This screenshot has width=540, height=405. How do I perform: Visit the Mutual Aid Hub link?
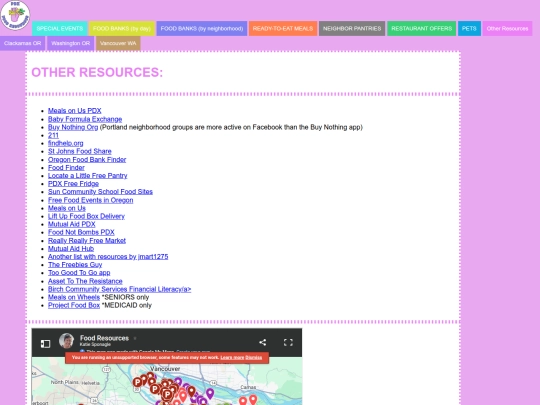pyautogui.click(x=71, y=248)
